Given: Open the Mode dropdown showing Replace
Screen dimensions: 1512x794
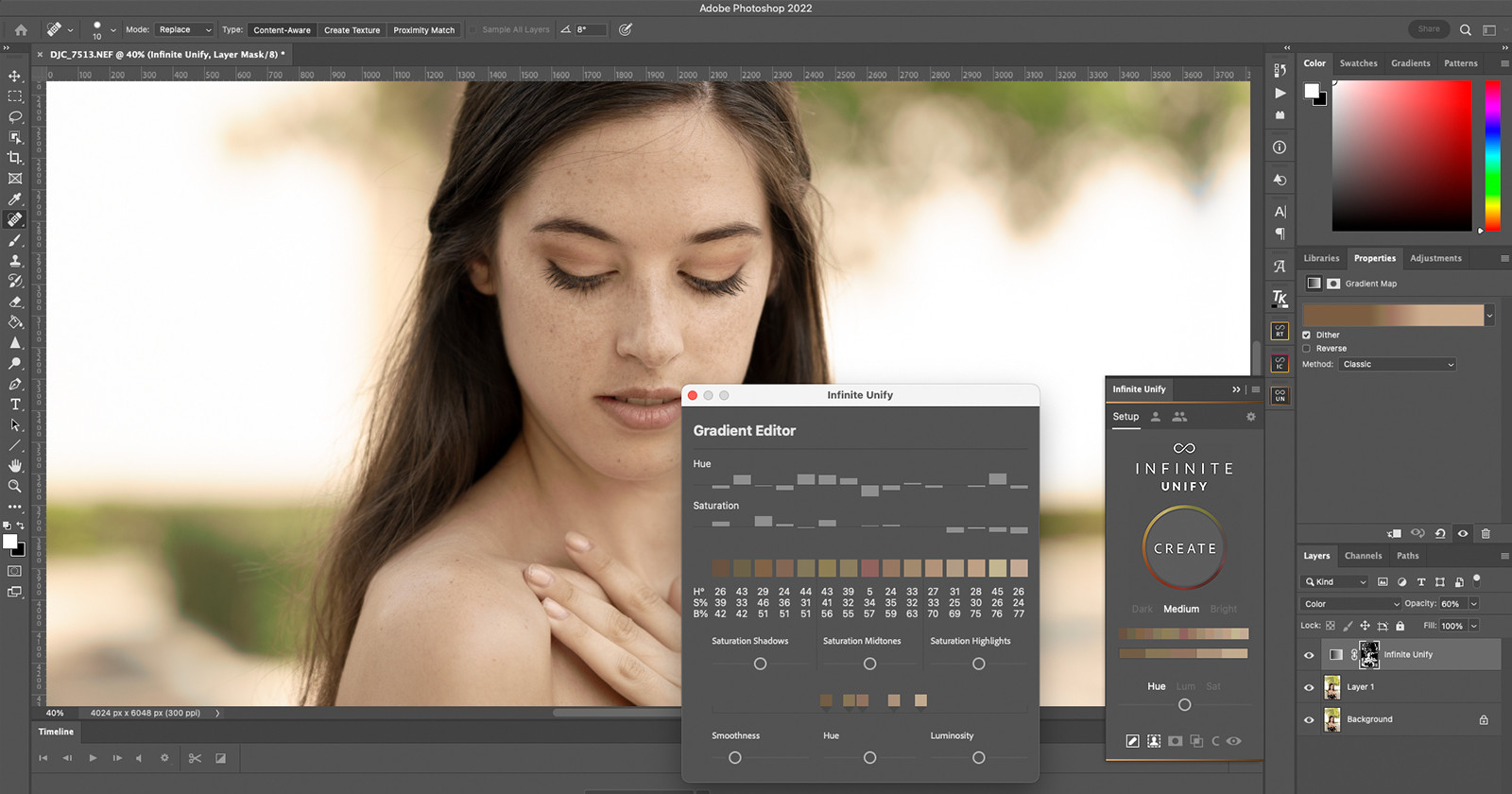Looking at the screenshot, I should click(183, 29).
